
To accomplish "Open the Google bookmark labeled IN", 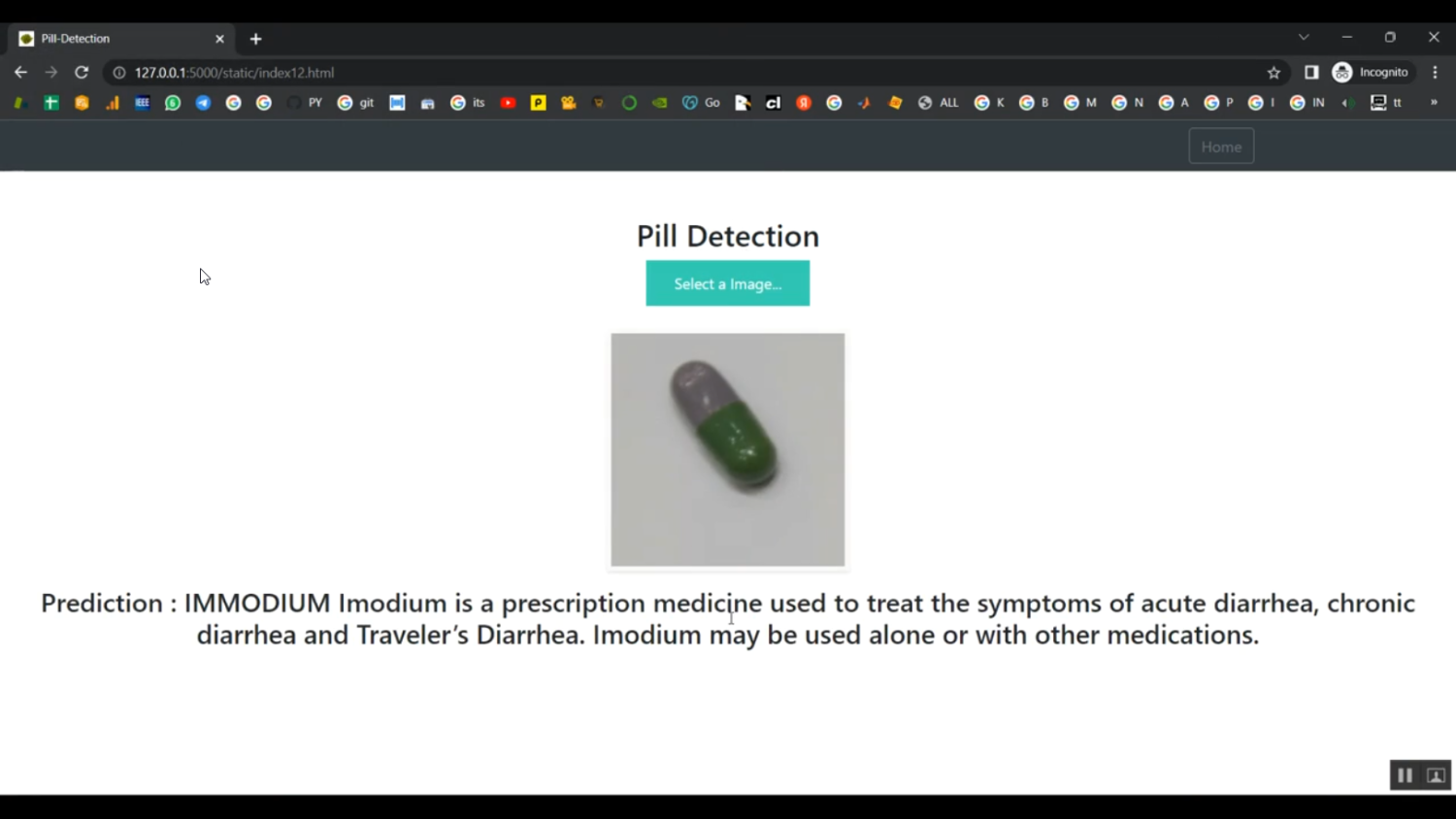I will click(x=1307, y=103).
